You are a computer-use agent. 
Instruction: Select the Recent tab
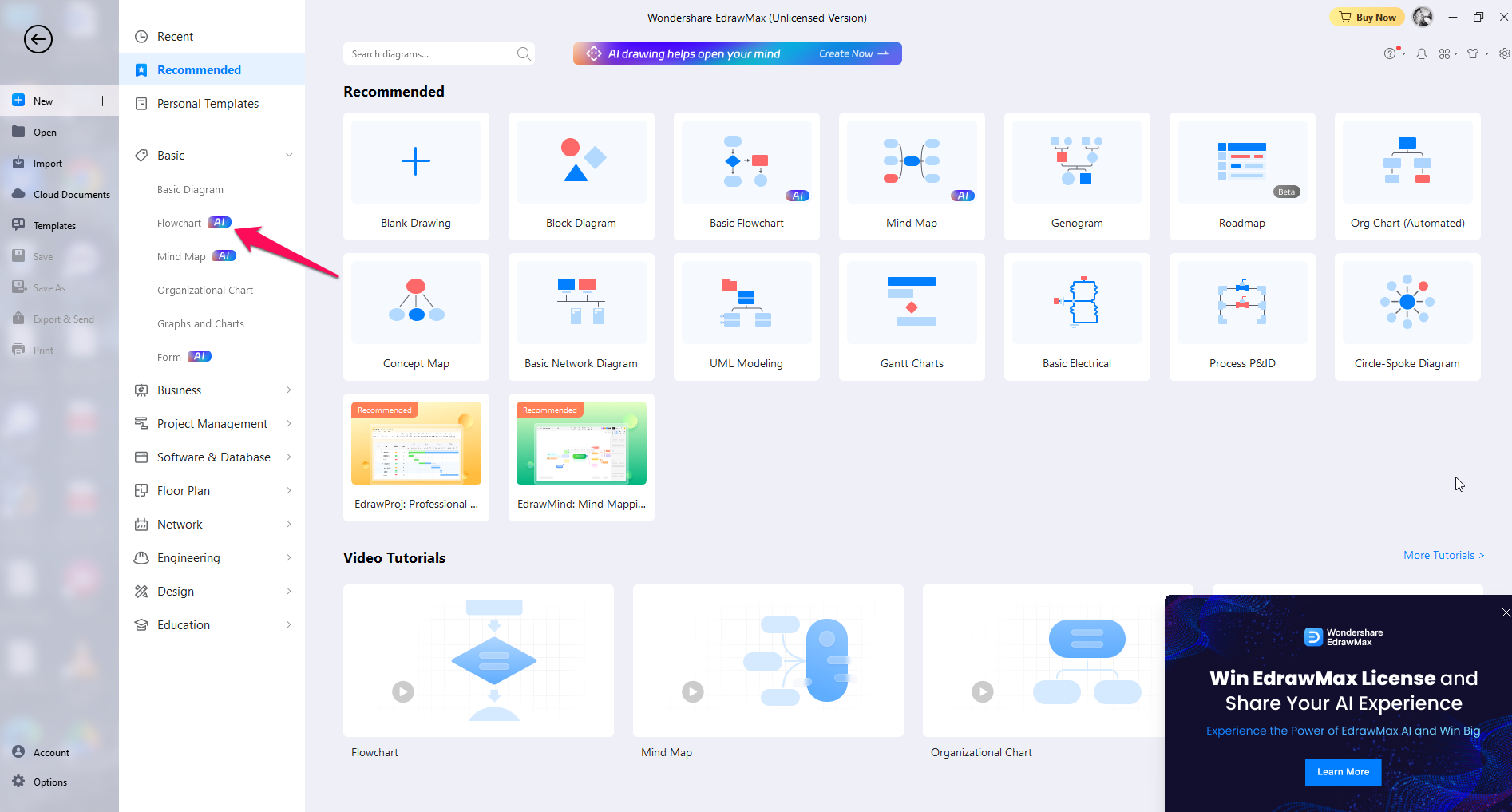(212, 36)
